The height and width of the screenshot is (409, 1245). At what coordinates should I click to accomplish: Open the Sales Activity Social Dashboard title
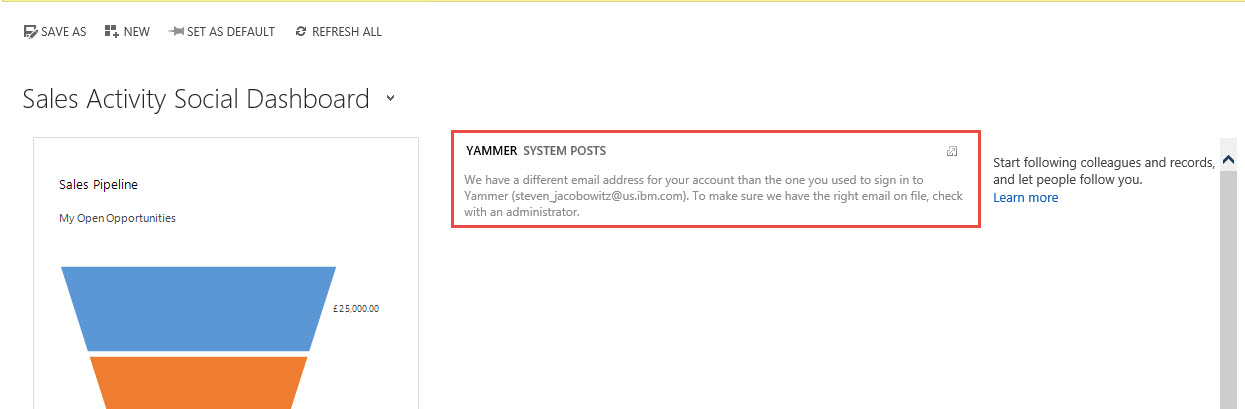point(196,99)
